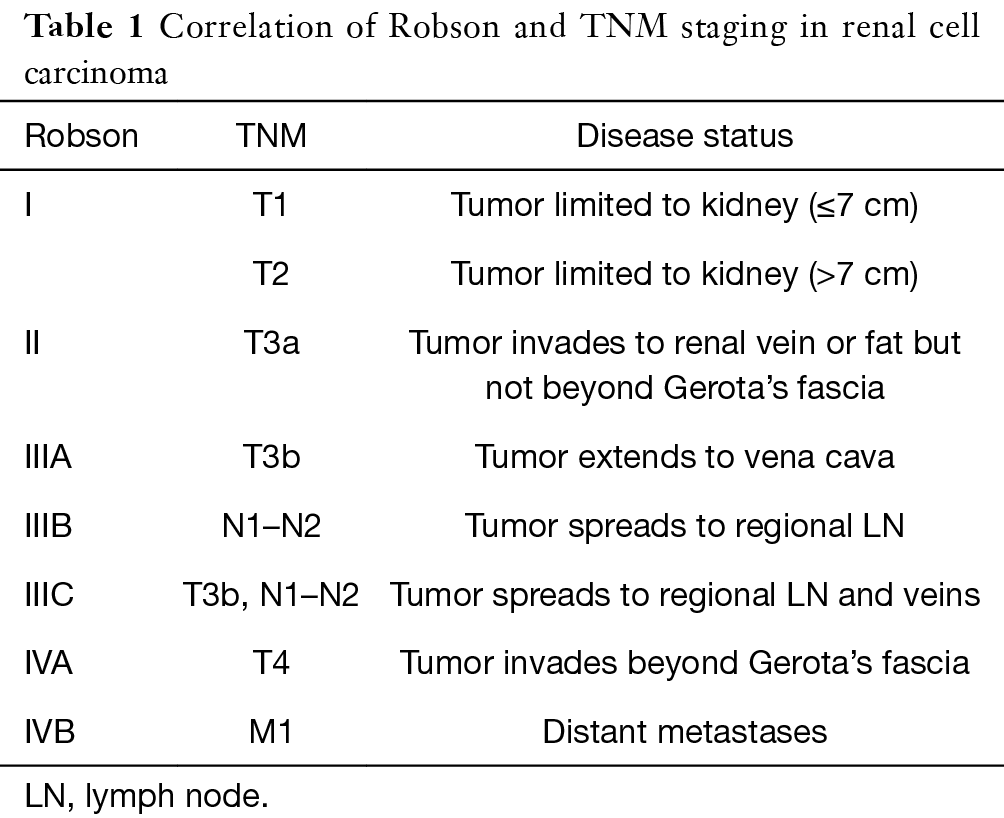Viewport: 1004px width, 818px height.
Task: Click the Robson stage II cell
Action: pyautogui.click(x=33, y=343)
